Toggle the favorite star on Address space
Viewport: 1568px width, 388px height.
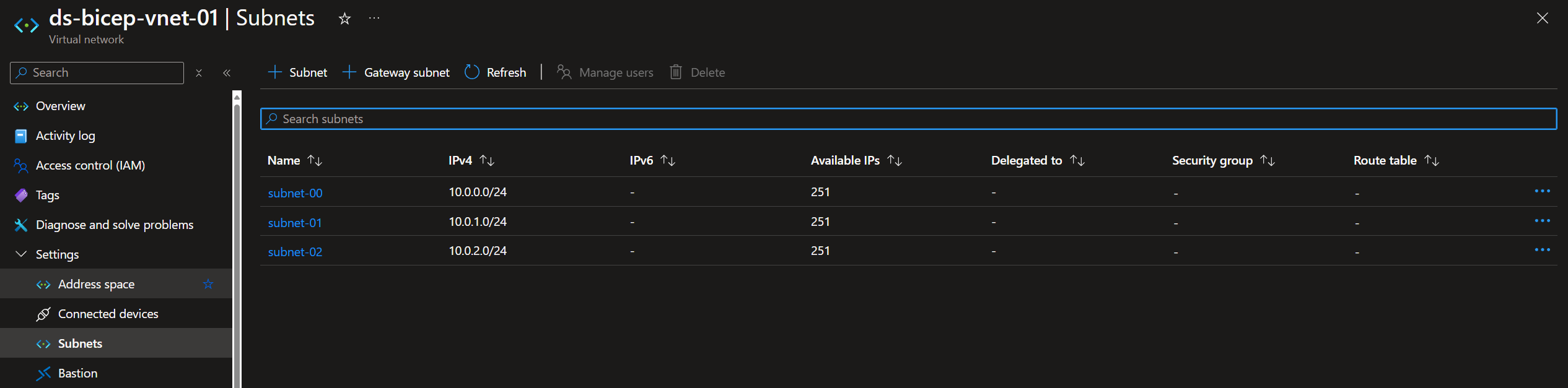pos(208,284)
